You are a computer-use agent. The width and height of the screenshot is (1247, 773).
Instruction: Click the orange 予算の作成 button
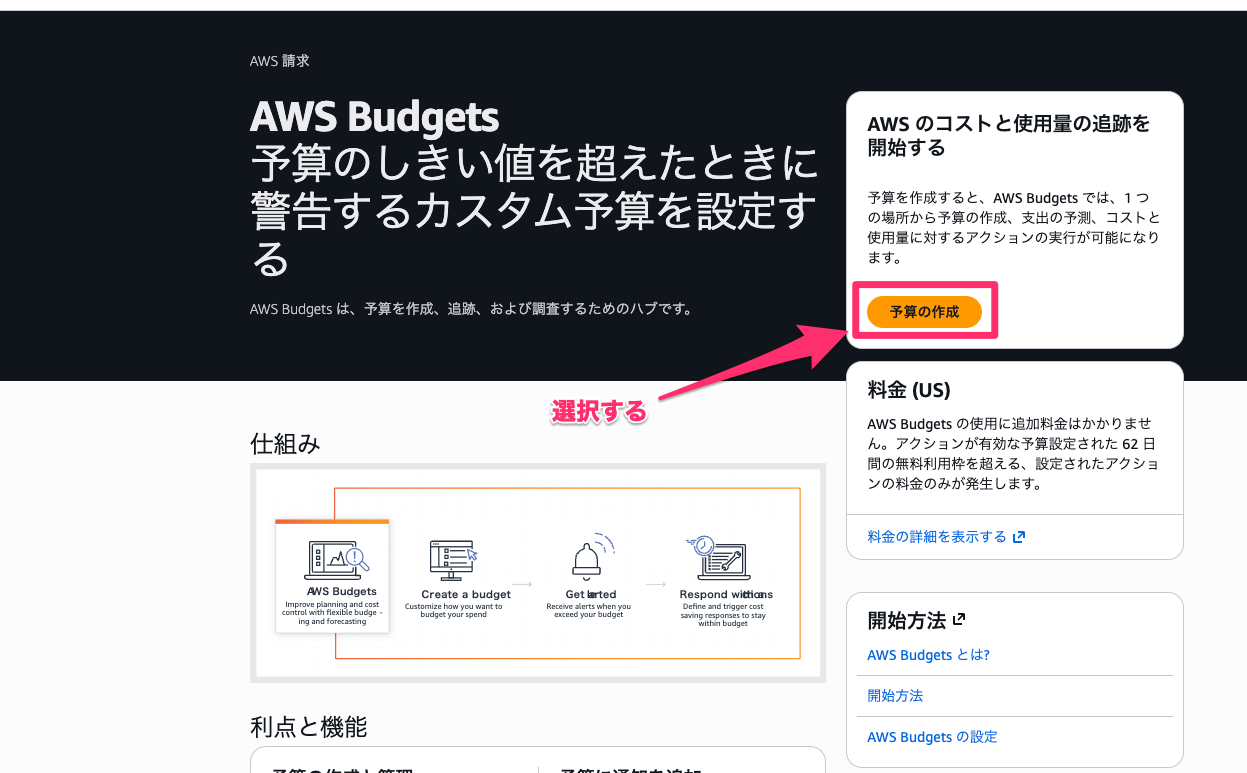click(924, 312)
